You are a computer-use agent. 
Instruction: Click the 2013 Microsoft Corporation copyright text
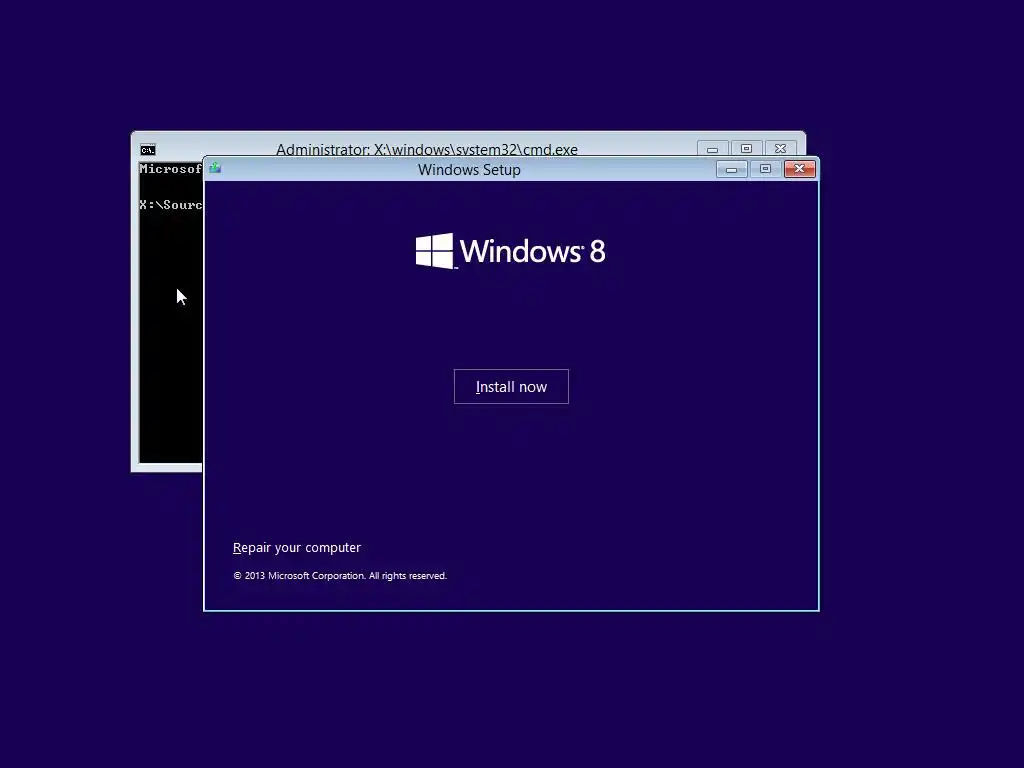[x=340, y=575]
